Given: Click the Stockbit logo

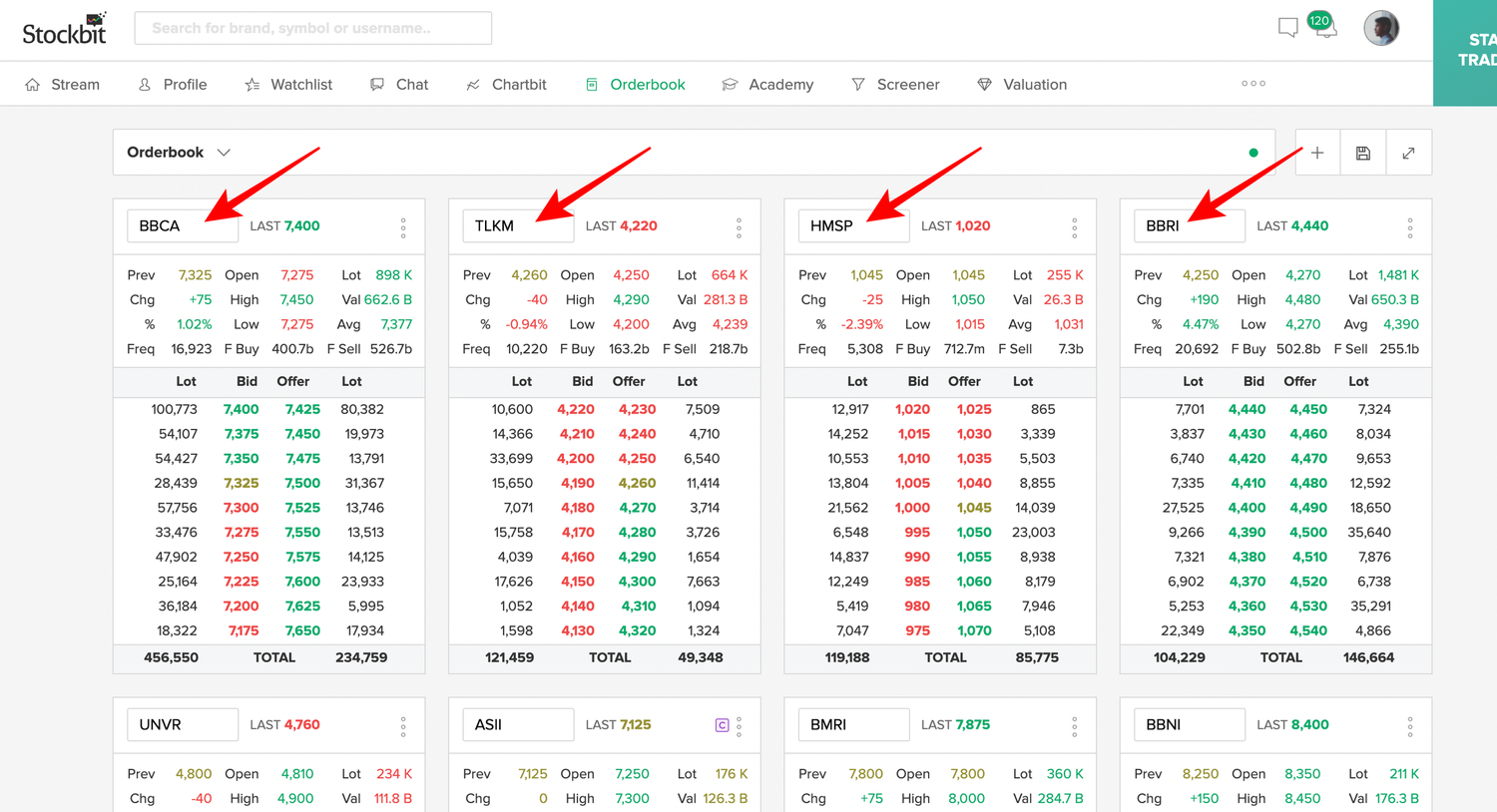Looking at the screenshot, I should pyautogui.click(x=64, y=28).
